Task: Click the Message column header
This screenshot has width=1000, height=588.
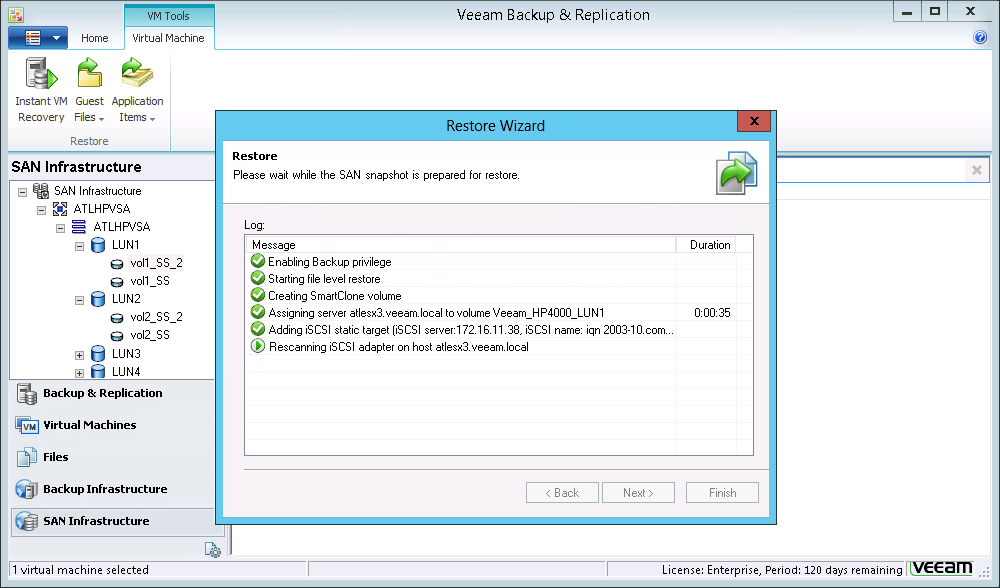Action: tap(460, 245)
